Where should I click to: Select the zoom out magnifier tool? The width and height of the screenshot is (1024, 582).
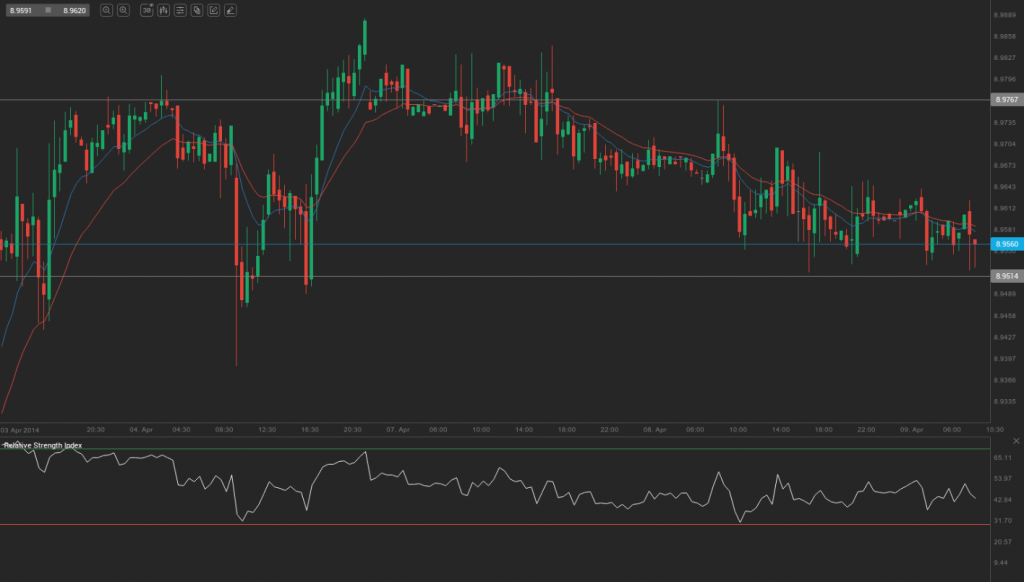(x=107, y=10)
